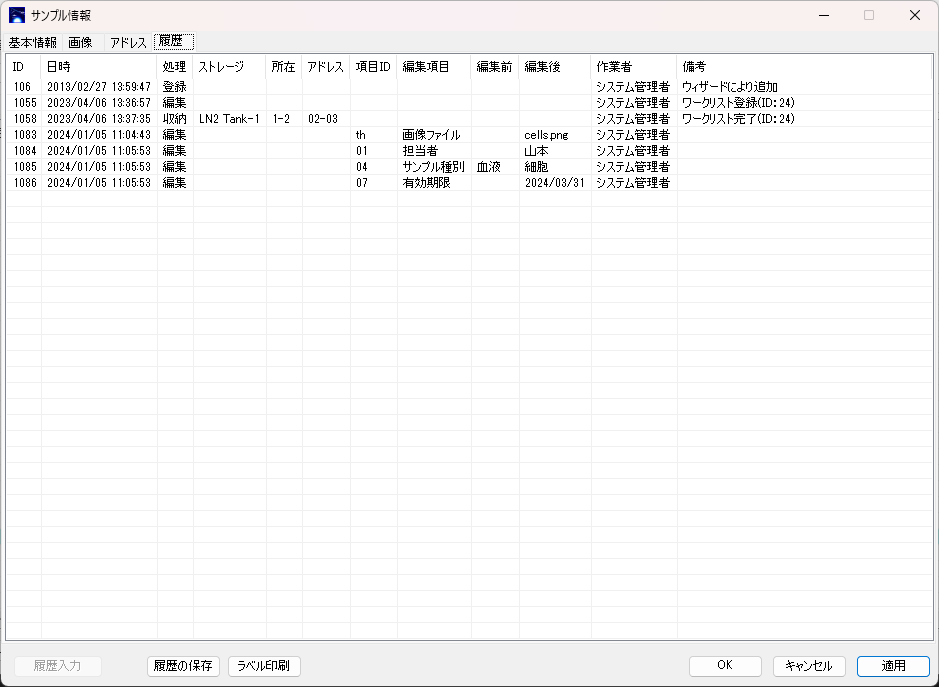Screen dimensions: 939x687
Task: Click the 履歴 tab
Action: (174, 43)
